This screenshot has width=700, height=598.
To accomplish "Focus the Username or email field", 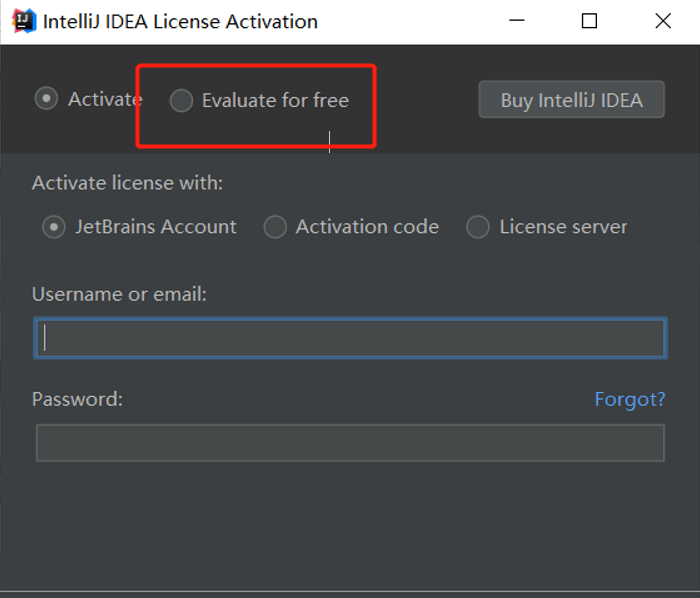I will [x=350, y=338].
